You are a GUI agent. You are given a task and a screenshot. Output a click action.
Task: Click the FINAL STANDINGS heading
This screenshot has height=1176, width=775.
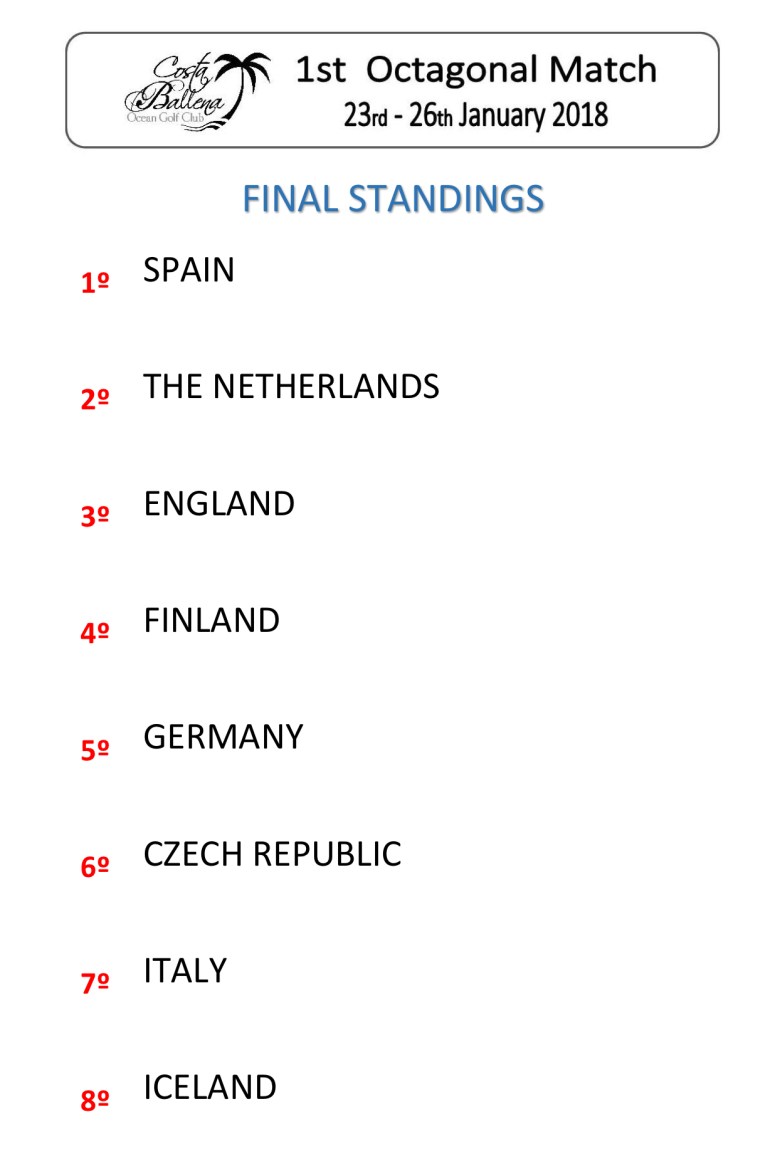[393, 199]
